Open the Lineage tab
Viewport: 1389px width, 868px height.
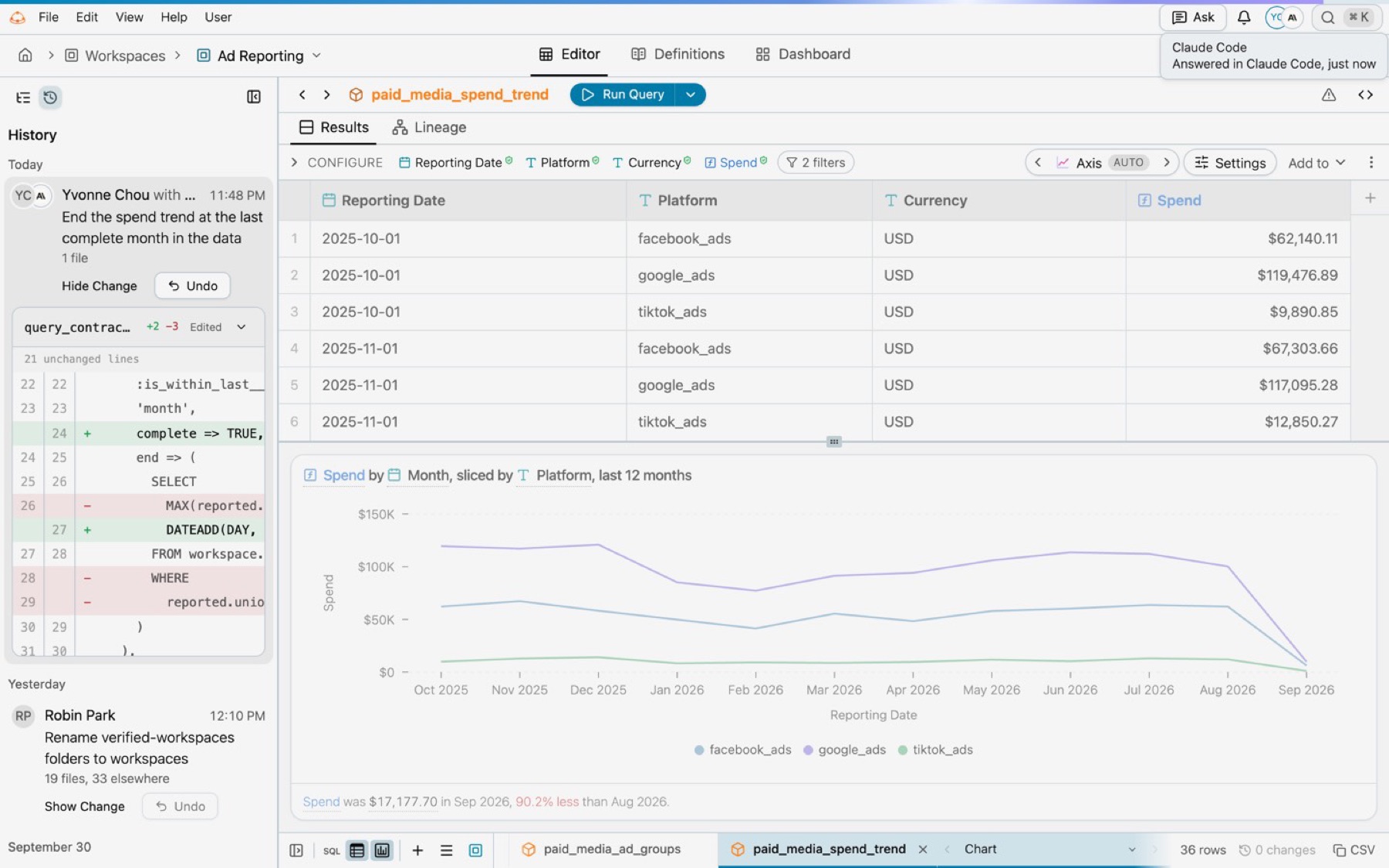(429, 127)
